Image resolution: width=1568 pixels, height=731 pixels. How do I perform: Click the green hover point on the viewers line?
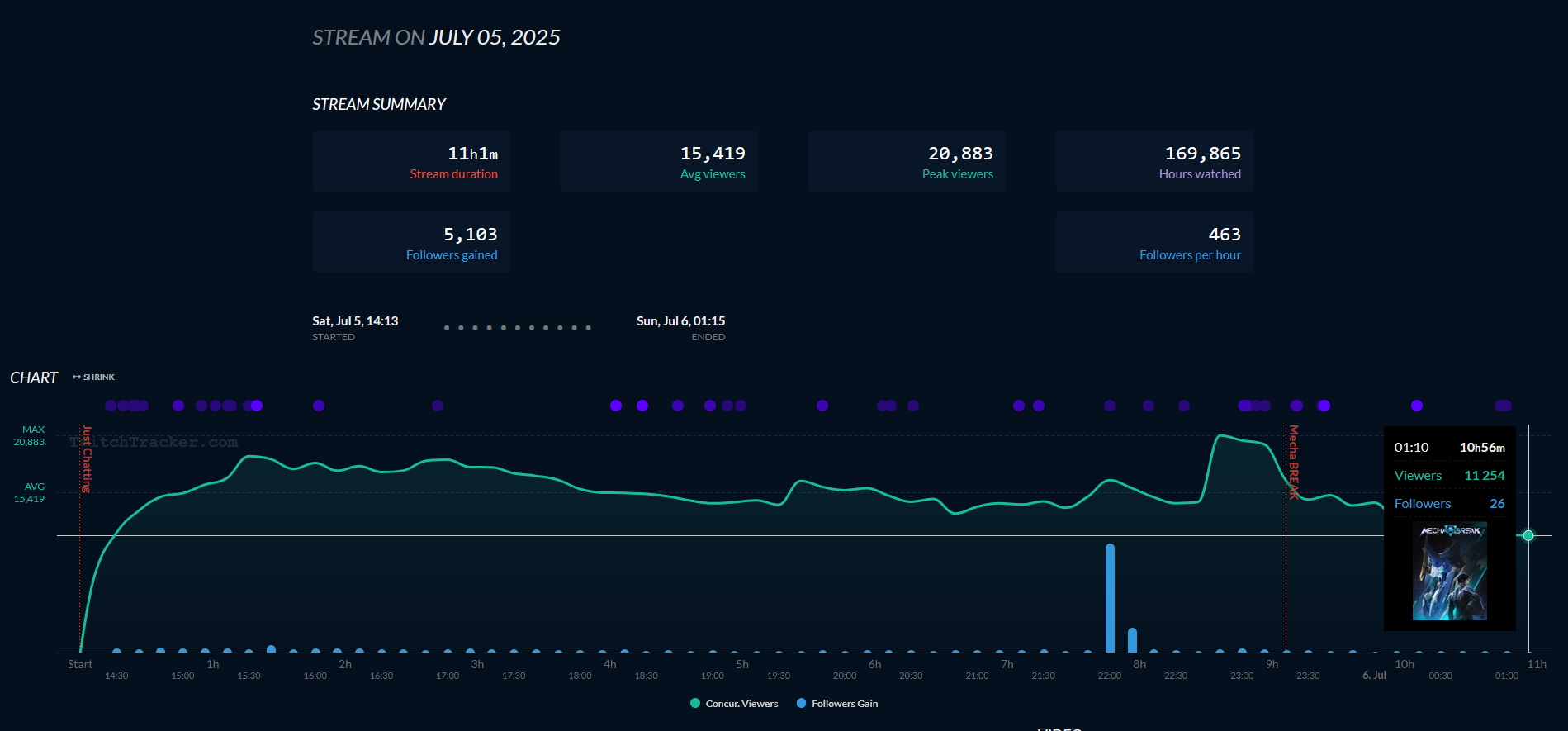(x=1528, y=536)
